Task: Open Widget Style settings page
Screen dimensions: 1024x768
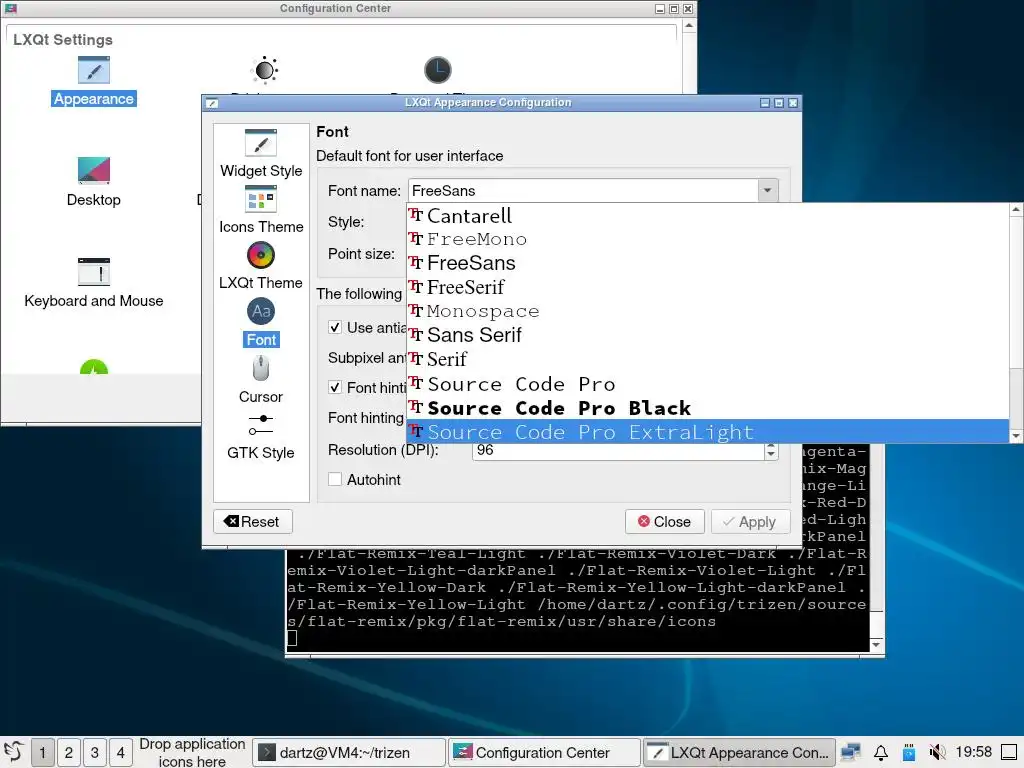Action: 261,153
